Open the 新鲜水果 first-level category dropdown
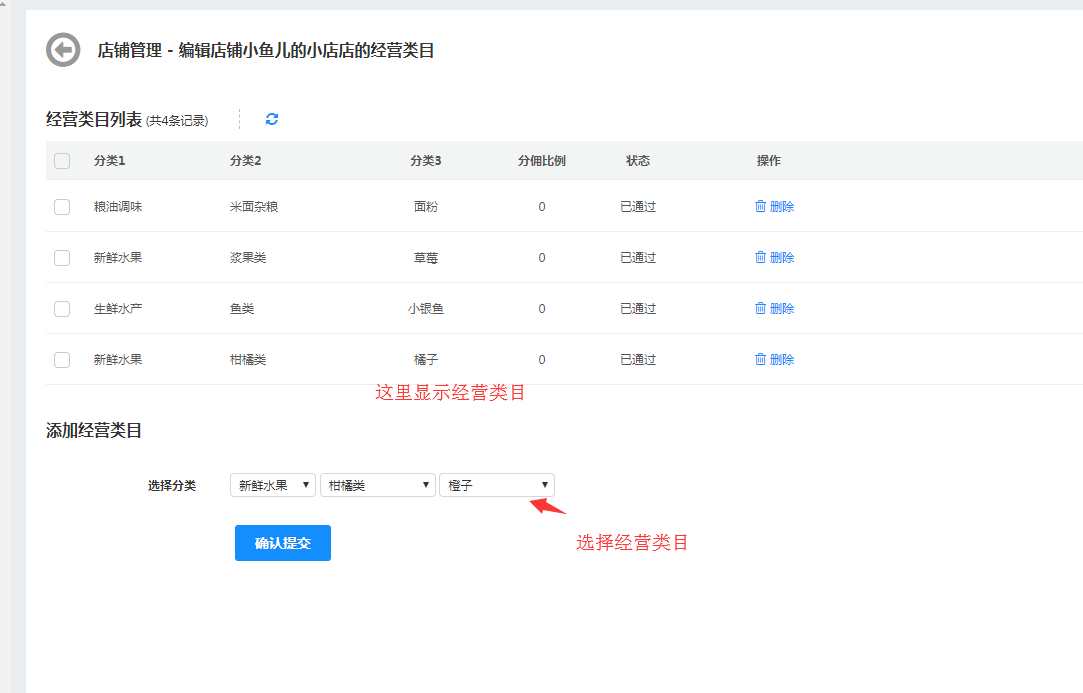This screenshot has width=1083, height=693. [272, 485]
